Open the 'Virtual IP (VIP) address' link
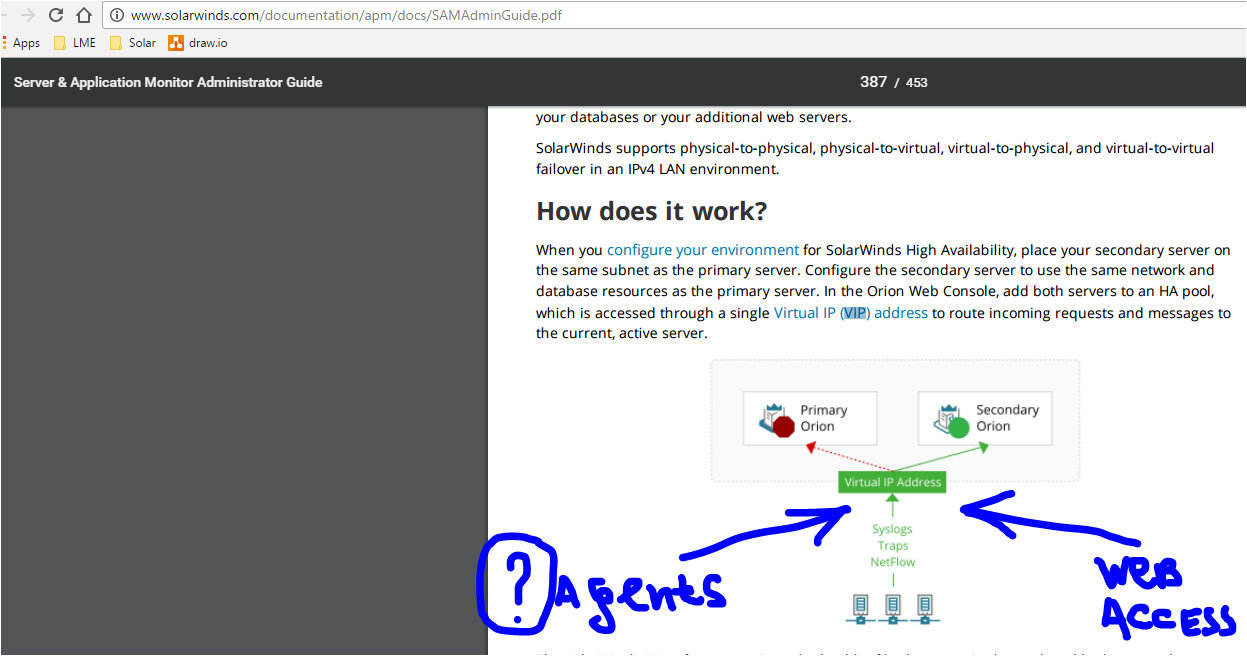The height and width of the screenshot is (656, 1247). (x=851, y=313)
